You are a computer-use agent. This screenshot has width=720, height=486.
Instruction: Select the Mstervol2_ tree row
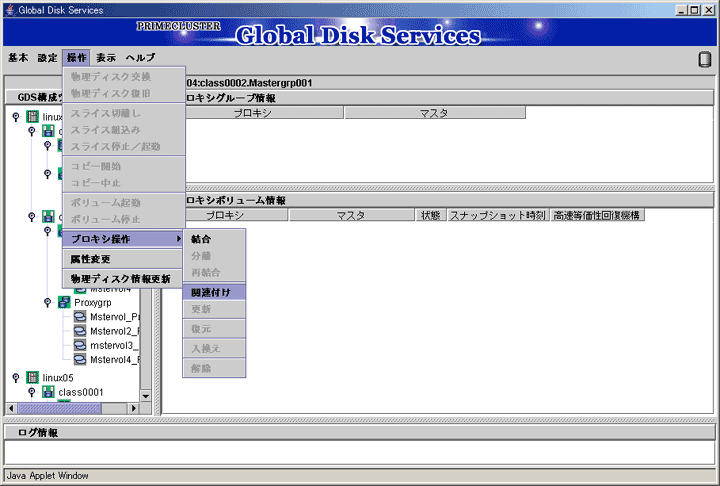(114, 331)
